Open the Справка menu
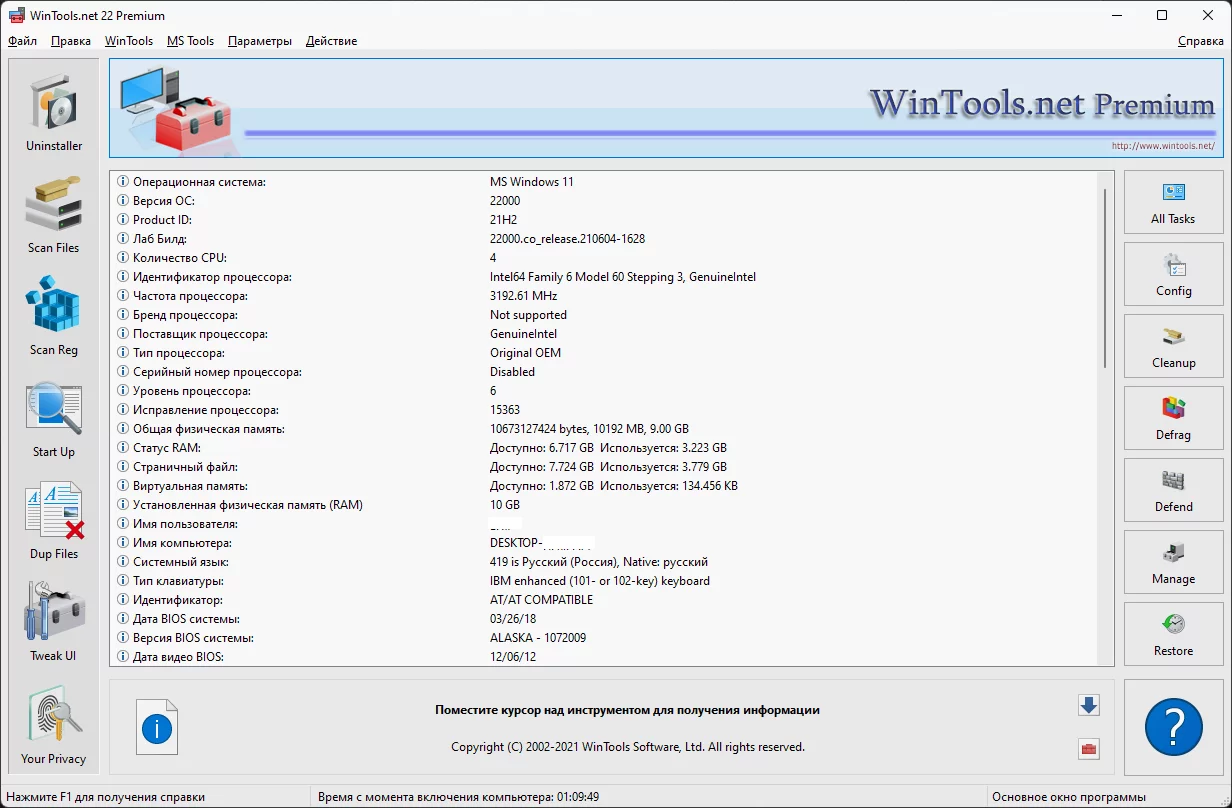Screen dimensions: 1232x808 pos(1200,41)
